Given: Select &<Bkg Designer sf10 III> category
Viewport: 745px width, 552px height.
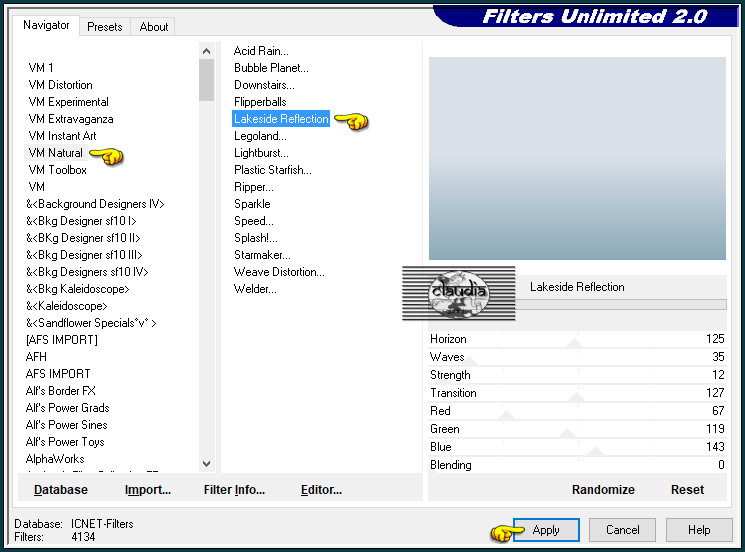Looking at the screenshot, I should tap(84, 255).
